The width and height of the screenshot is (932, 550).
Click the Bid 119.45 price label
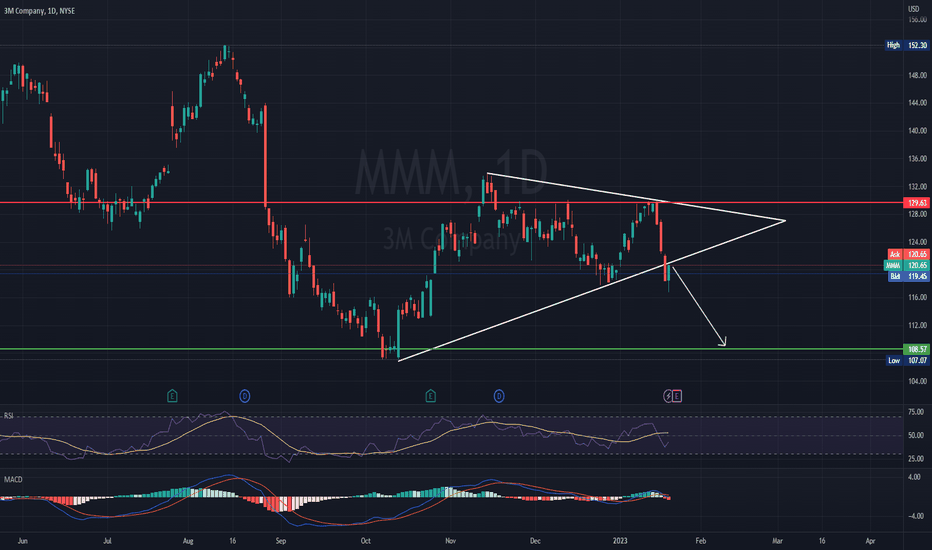click(x=908, y=276)
